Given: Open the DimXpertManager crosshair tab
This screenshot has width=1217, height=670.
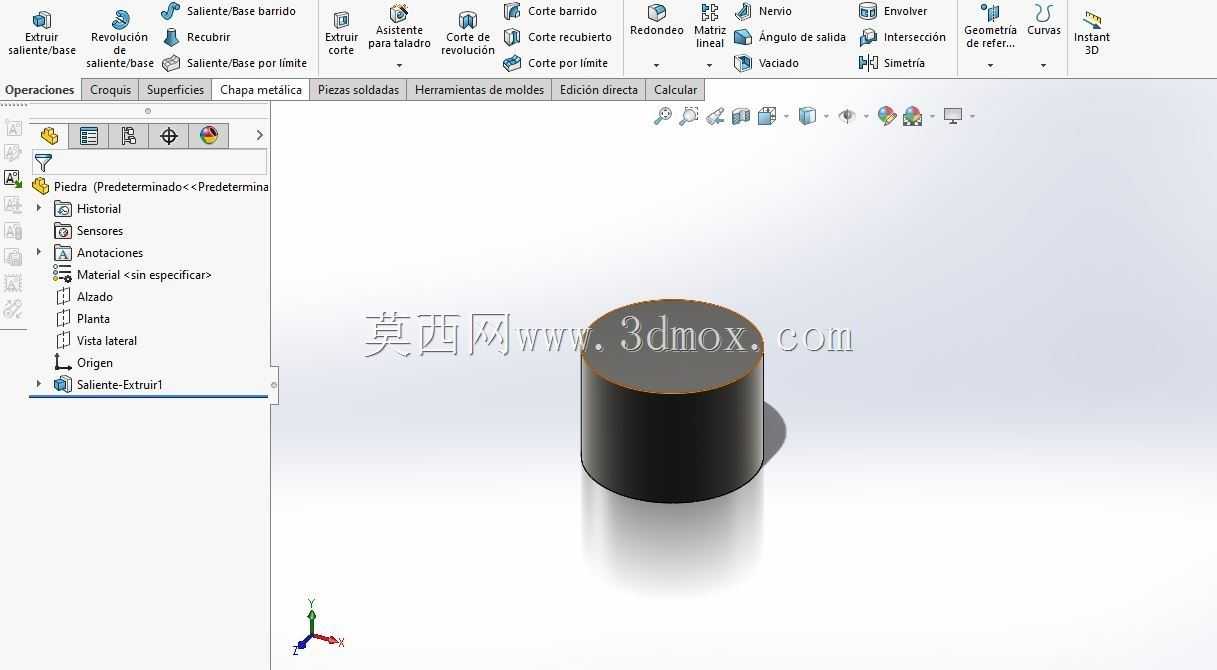Looking at the screenshot, I should coord(169,136).
